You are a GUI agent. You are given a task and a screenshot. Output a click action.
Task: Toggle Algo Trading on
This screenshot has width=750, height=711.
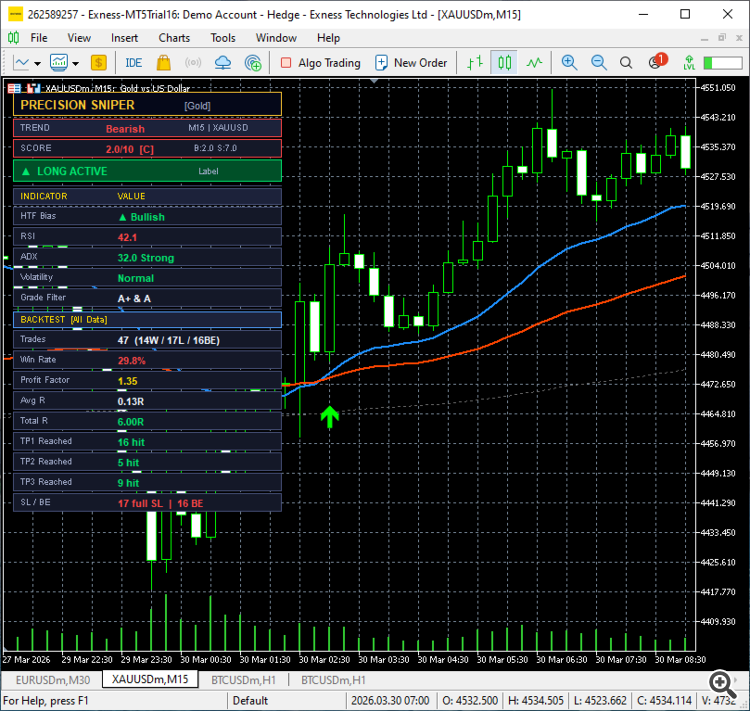point(320,63)
